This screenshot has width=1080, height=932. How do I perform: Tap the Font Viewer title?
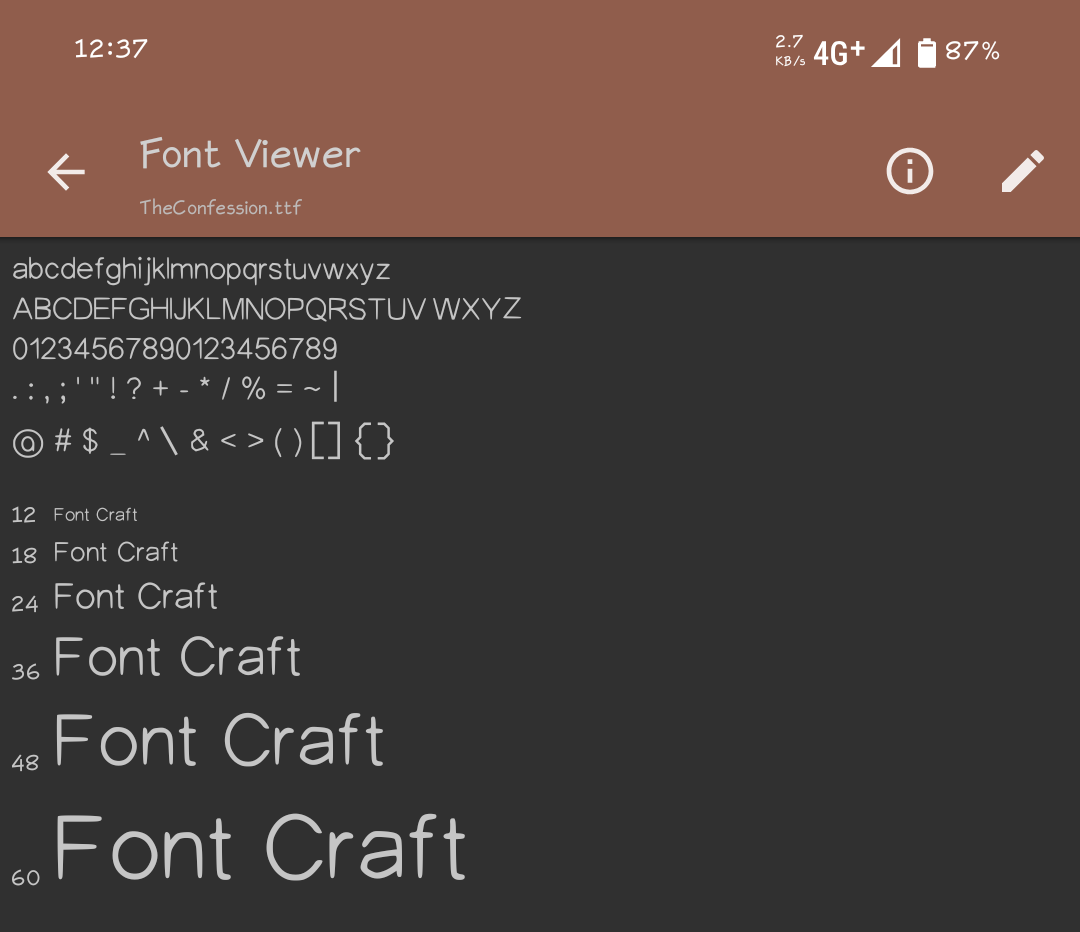250,154
